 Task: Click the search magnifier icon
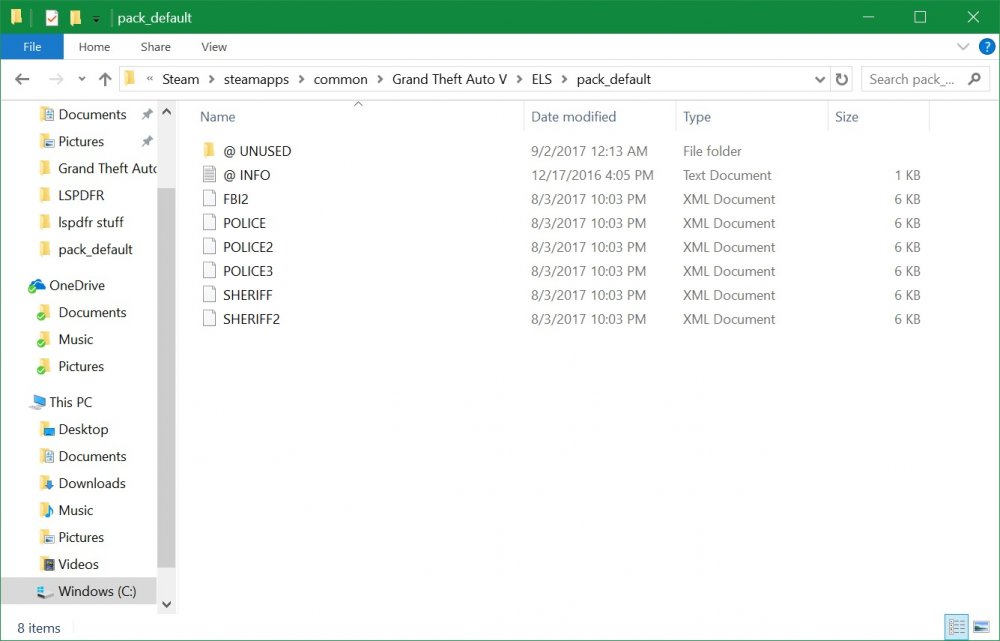(x=973, y=79)
